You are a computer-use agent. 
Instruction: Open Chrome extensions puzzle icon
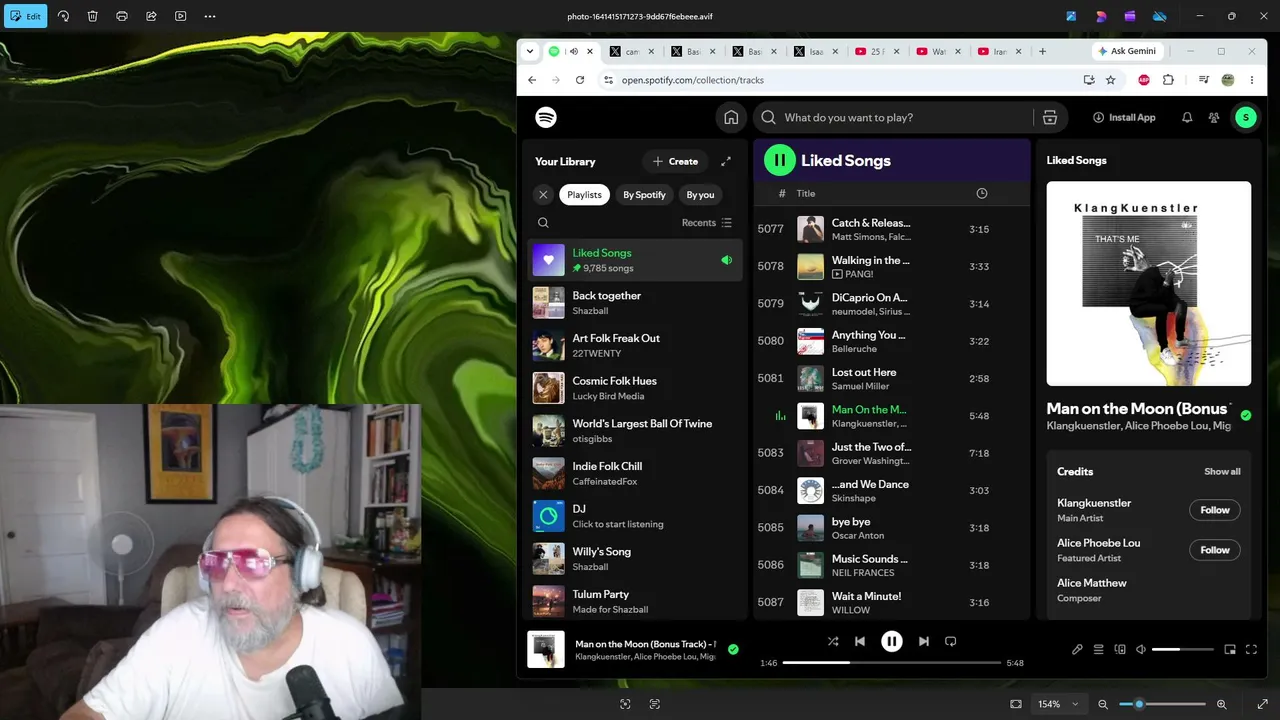pos(1168,80)
